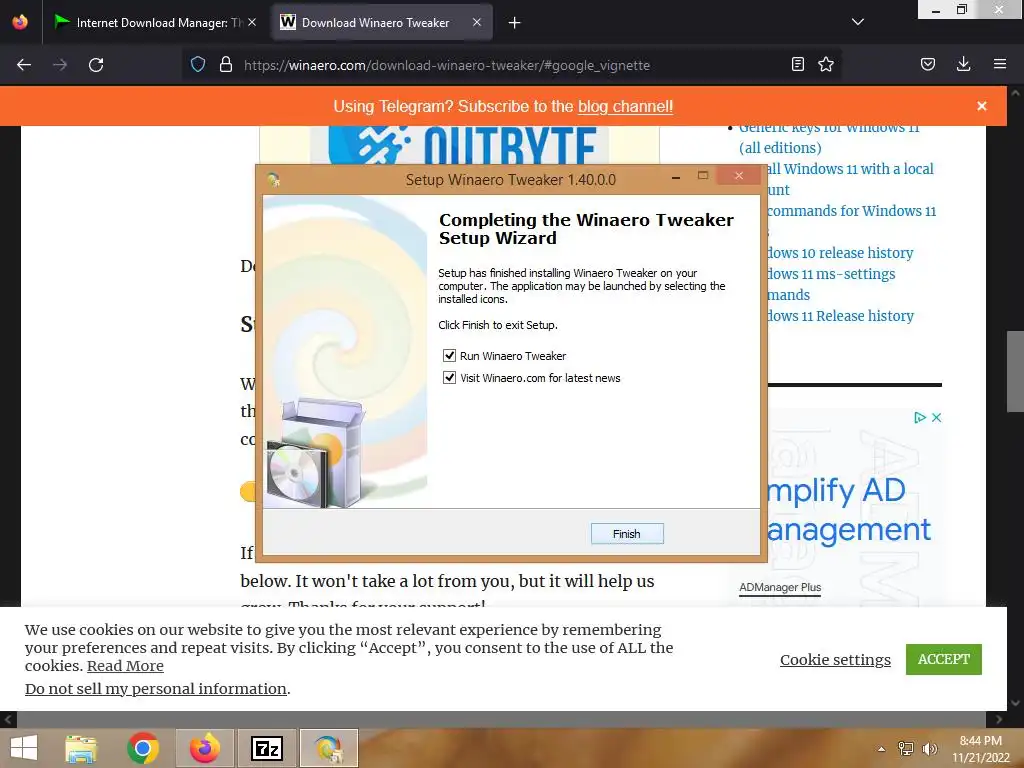Open 7-Zip from the taskbar
The image size is (1024, 768).
pos(266,748)
